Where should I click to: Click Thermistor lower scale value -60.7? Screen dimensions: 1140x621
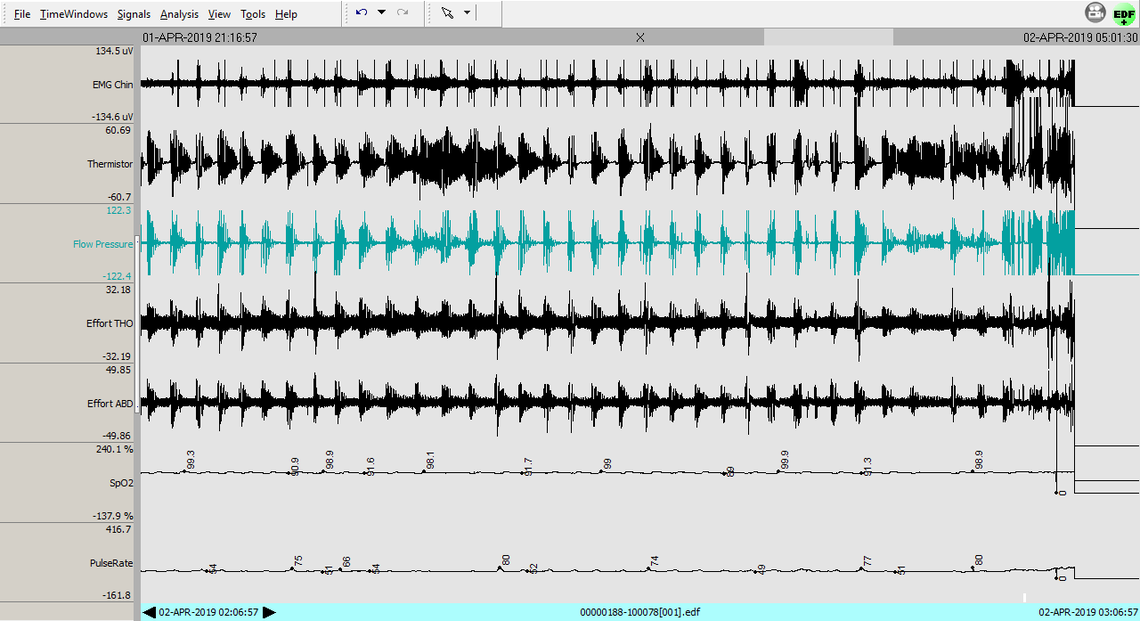point(119,197)
